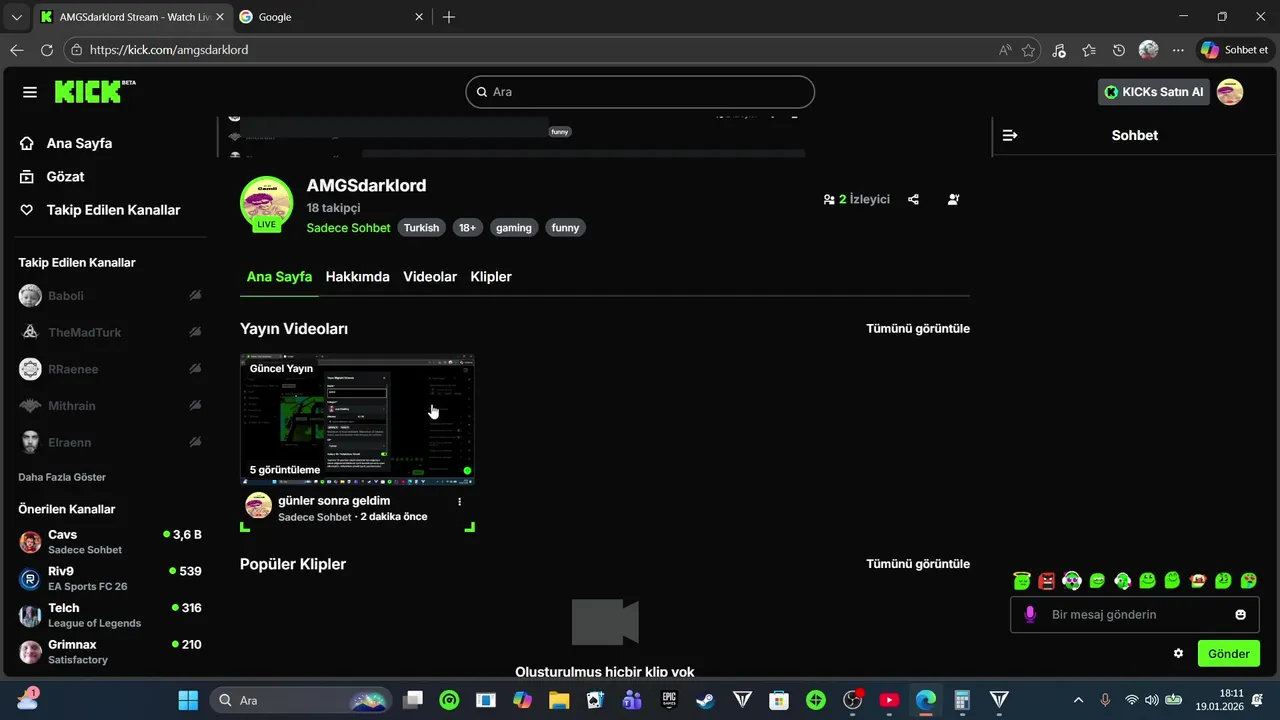Open File Explorer from taskbar
Image resolution: width=1280 pixels, height=720 pixels.
pos(559,700)
